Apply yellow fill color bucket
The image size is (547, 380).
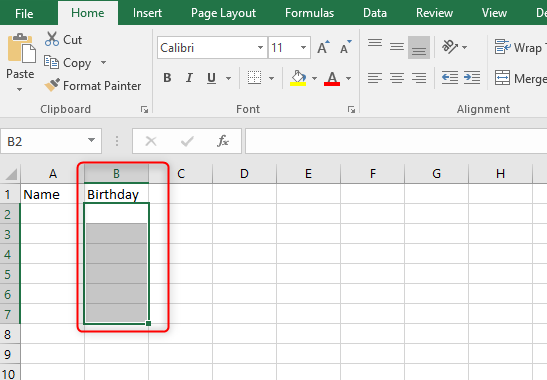298,78
